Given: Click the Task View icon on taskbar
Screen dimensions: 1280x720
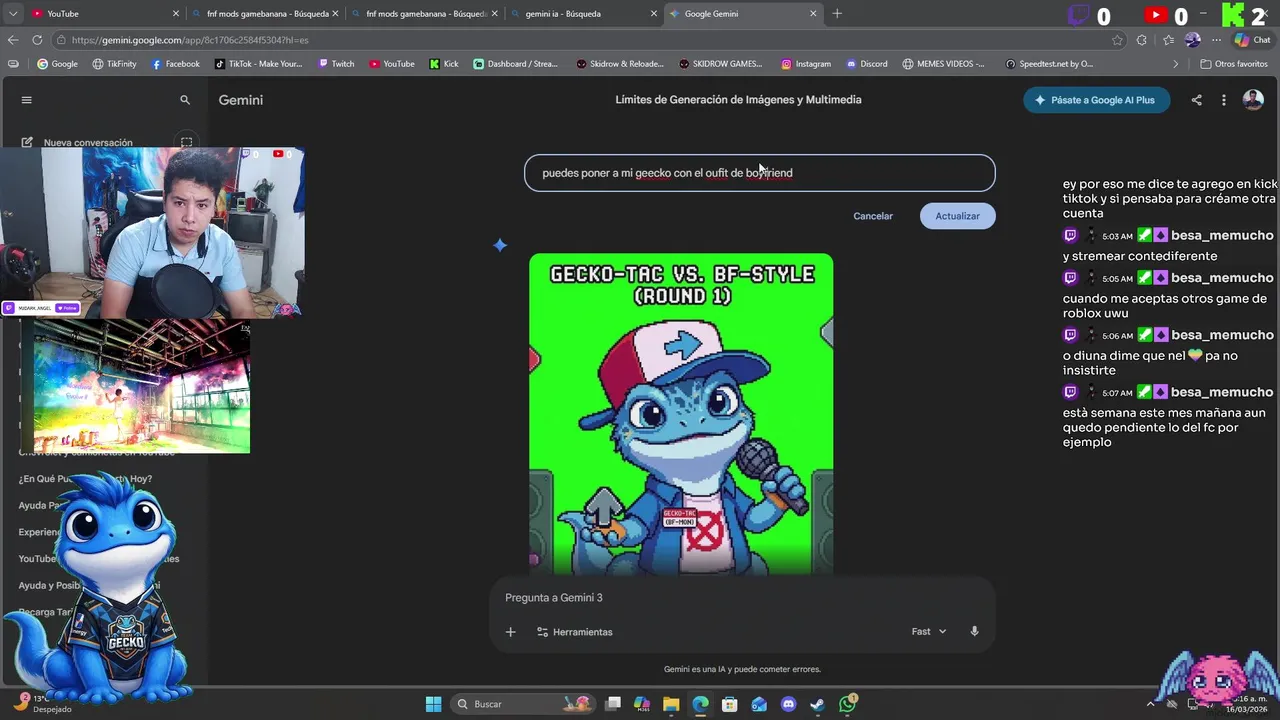Looking at the screenshot, I should (613, 704).
